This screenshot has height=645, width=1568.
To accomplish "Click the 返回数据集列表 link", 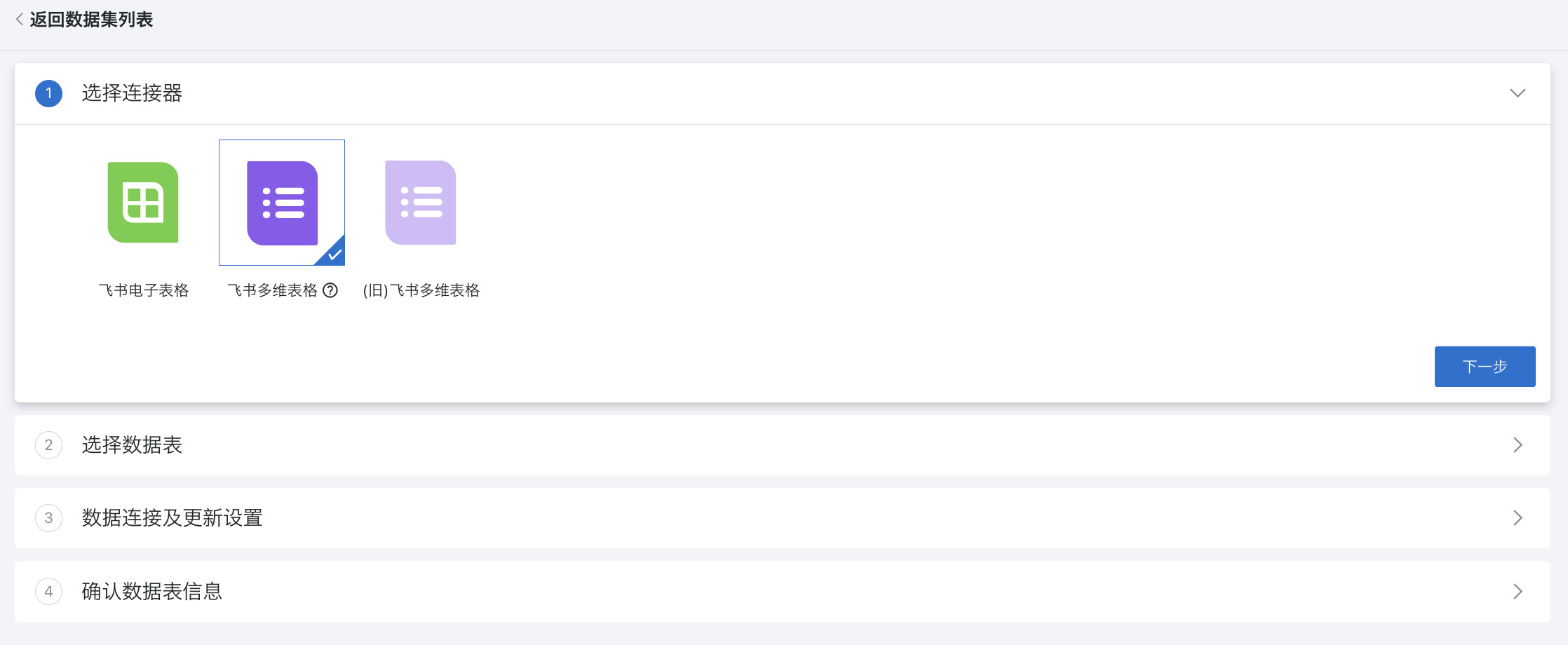I will pos(91,20).
